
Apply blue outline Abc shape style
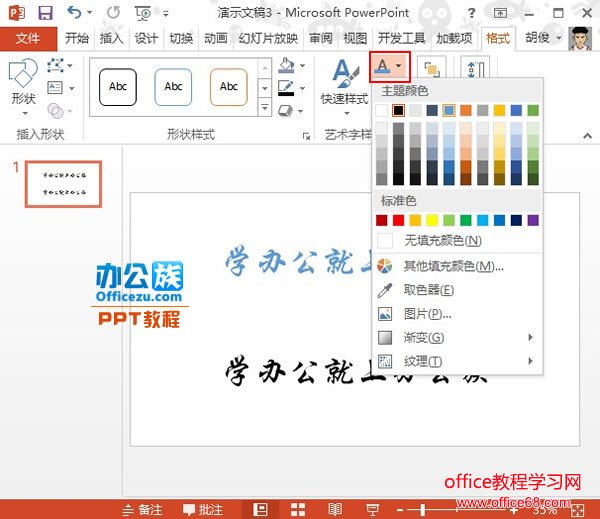click(x=173, y=87)
